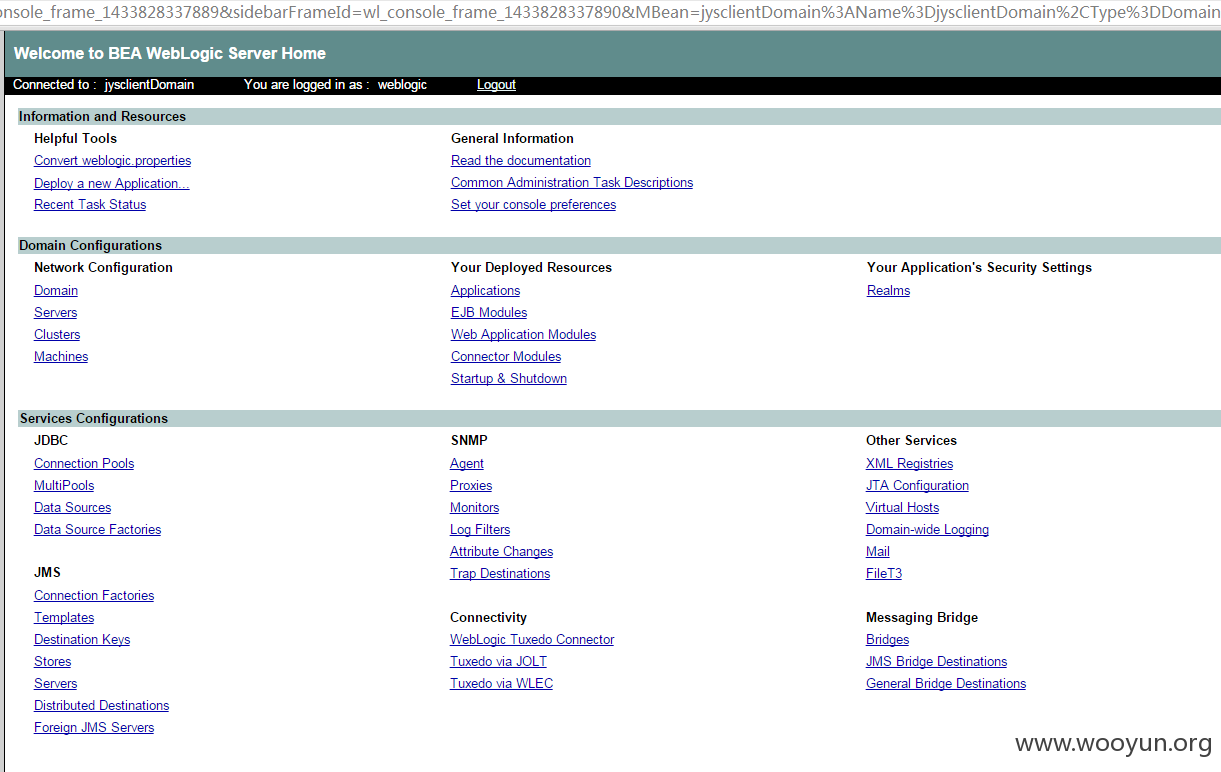Open Messaging Bridge Bridges link
Screen dimensions: 1221x772
(x=887, y=640)
